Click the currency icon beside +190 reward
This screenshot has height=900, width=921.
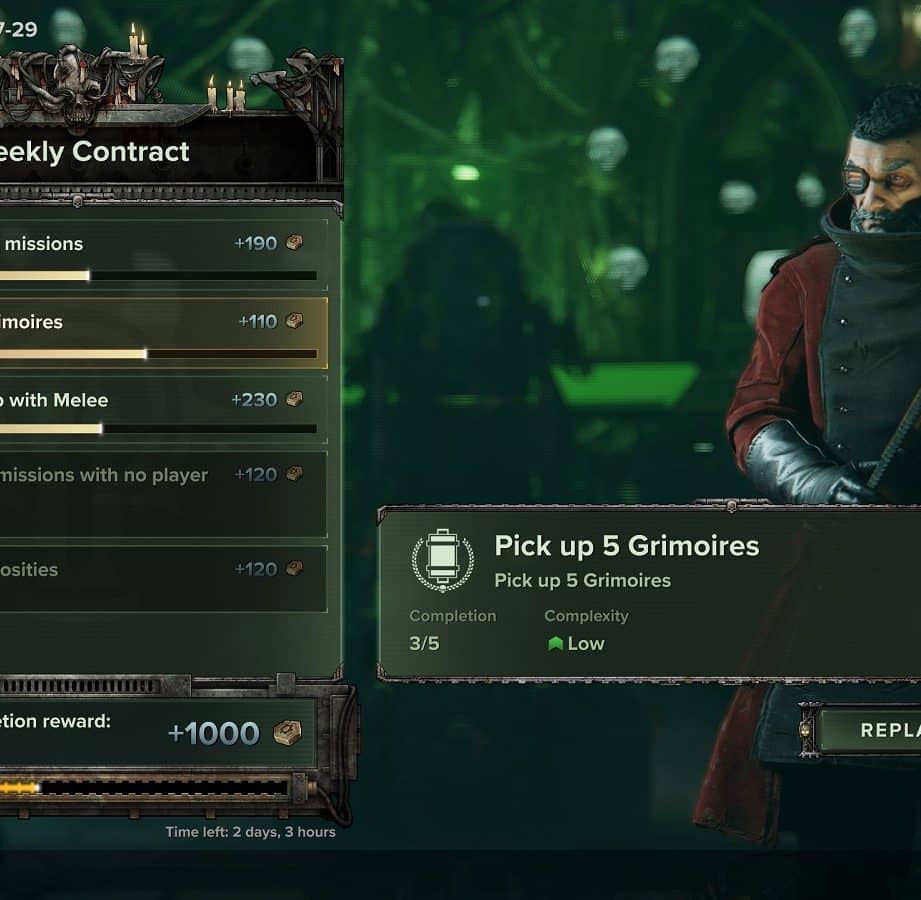pos(294,243)
